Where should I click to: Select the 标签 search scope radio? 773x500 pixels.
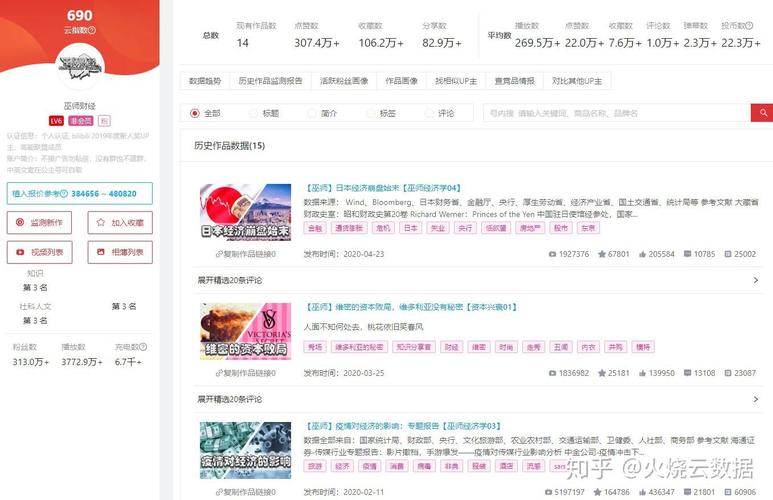coord(370,113)
